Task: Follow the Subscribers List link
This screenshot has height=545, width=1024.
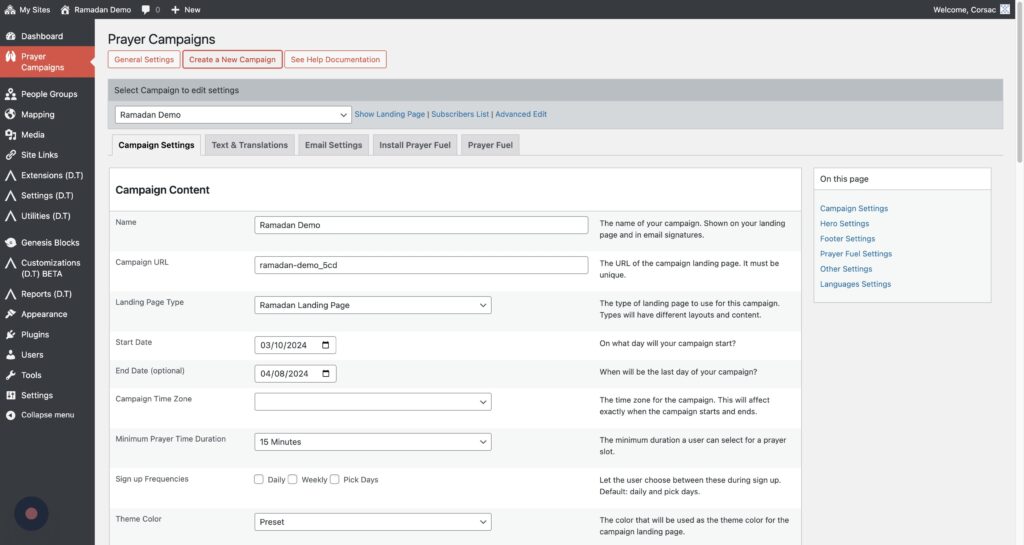Action: (461, 114)
